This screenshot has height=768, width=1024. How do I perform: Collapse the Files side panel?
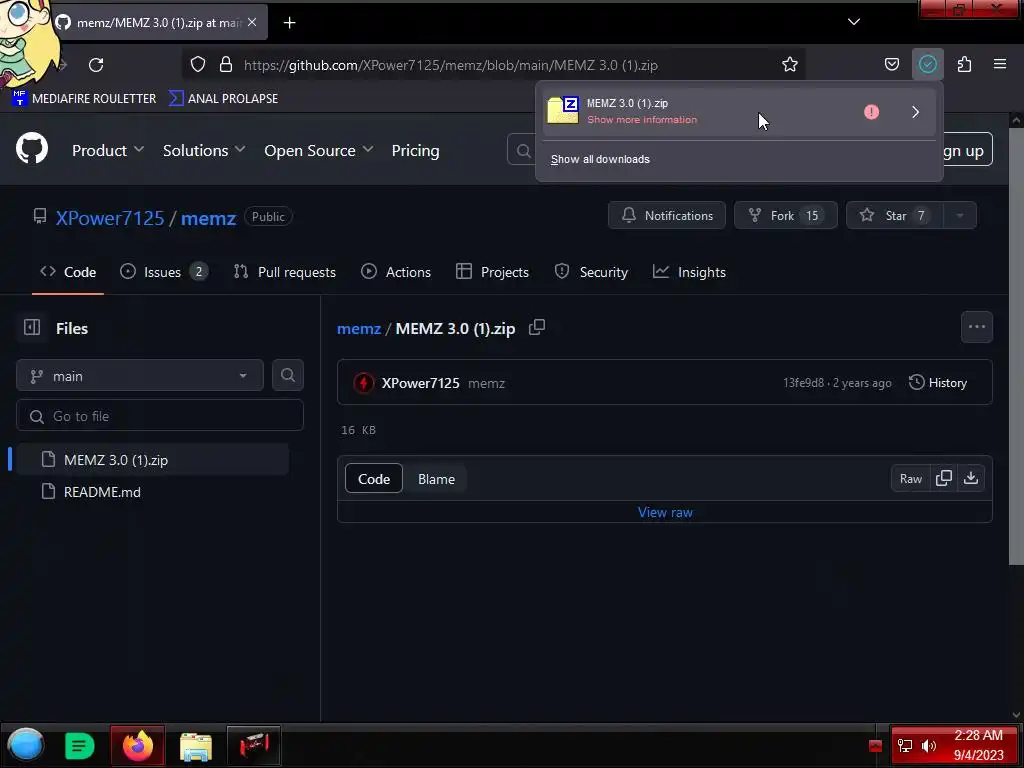click(x=31, y=327)
